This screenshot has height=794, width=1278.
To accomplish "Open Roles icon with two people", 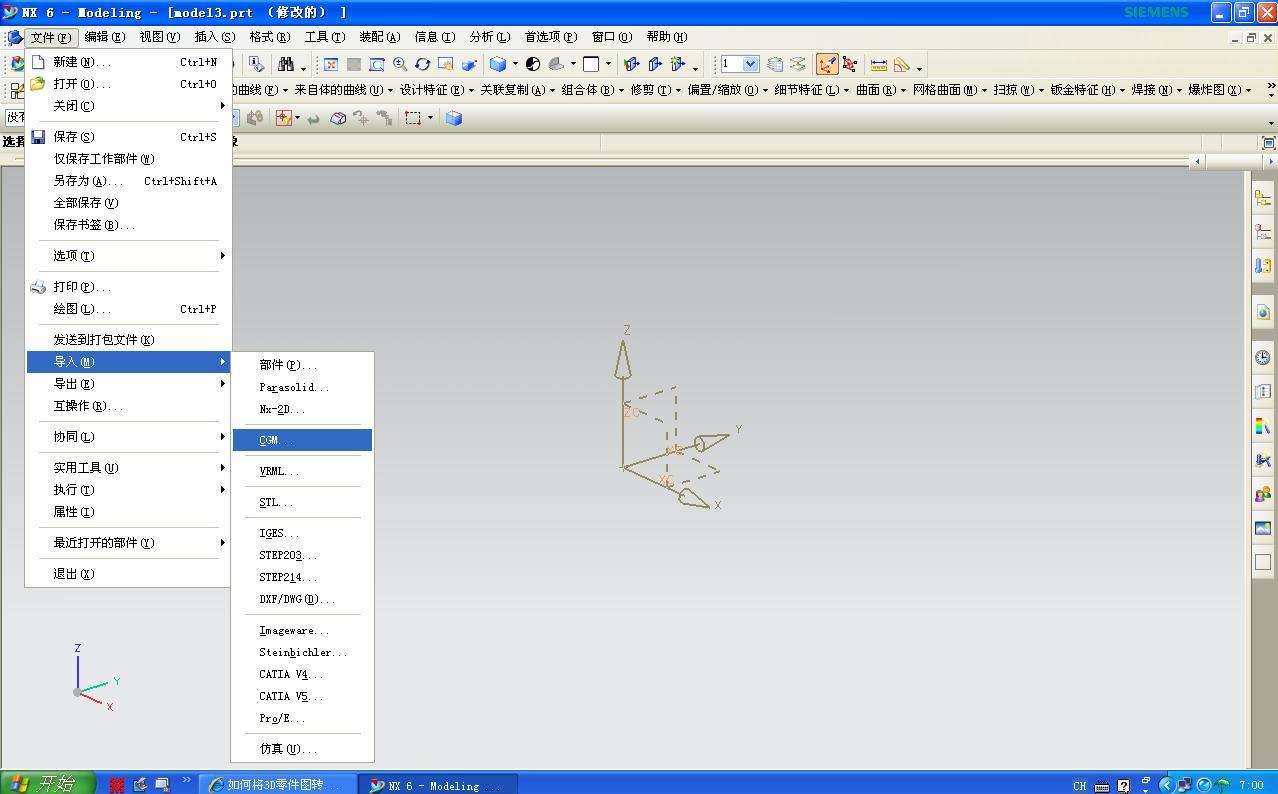I will coord(1263,494).
